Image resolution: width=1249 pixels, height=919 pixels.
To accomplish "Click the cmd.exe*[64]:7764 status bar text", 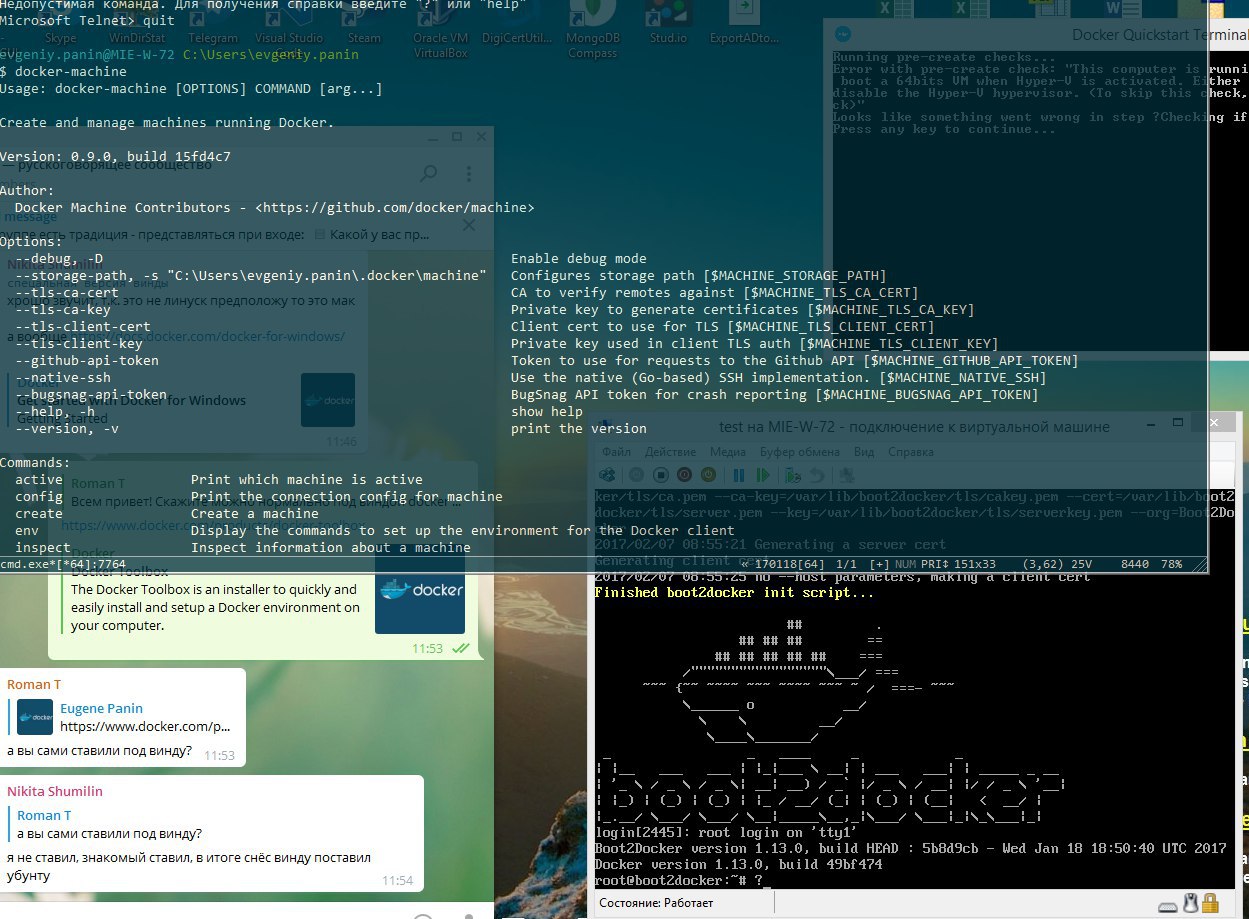I will click(x=62, y=565).
